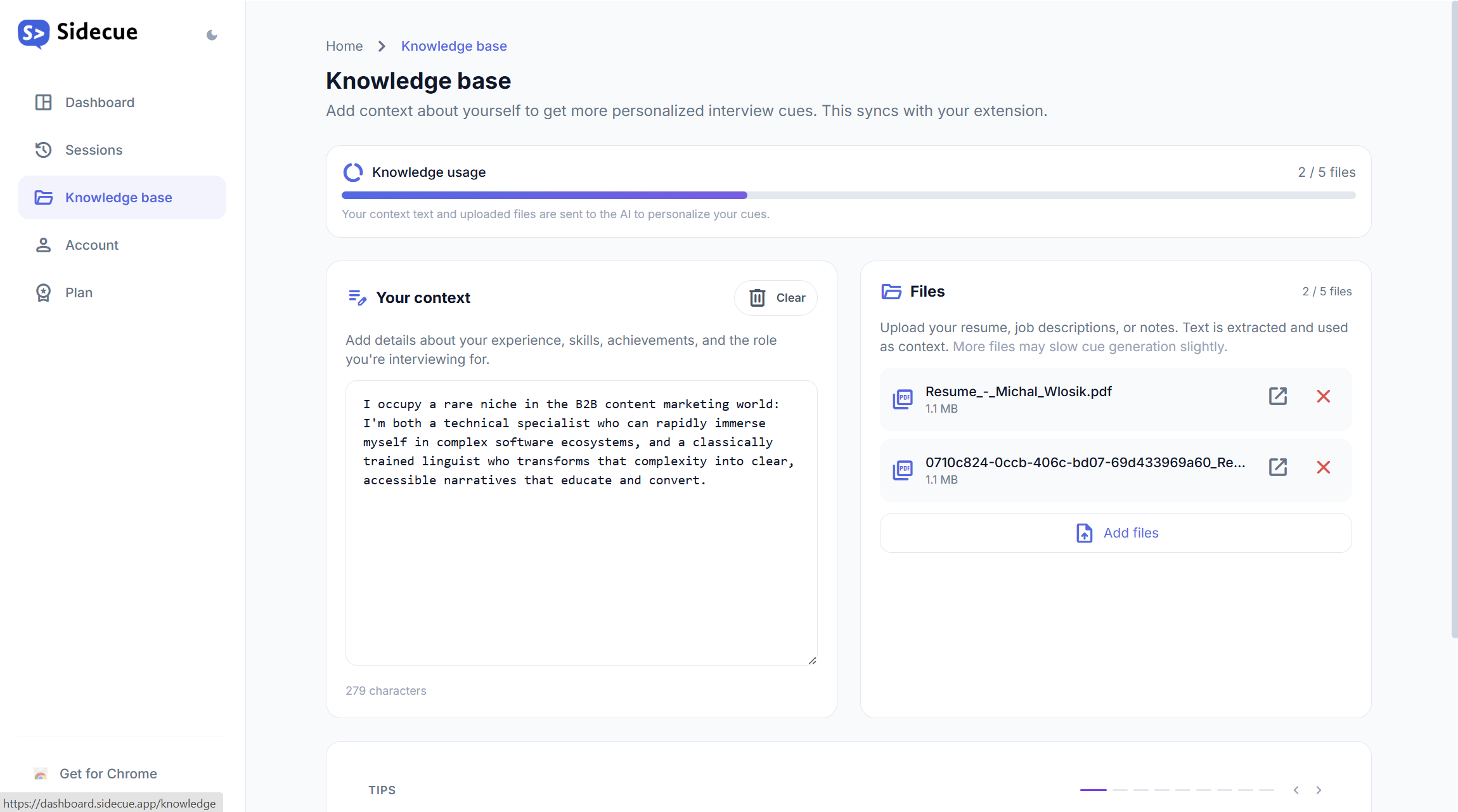Remove the 0710c824 file with red X
The width and height of the screenshot is (1458, 812).
[1323, 468]
